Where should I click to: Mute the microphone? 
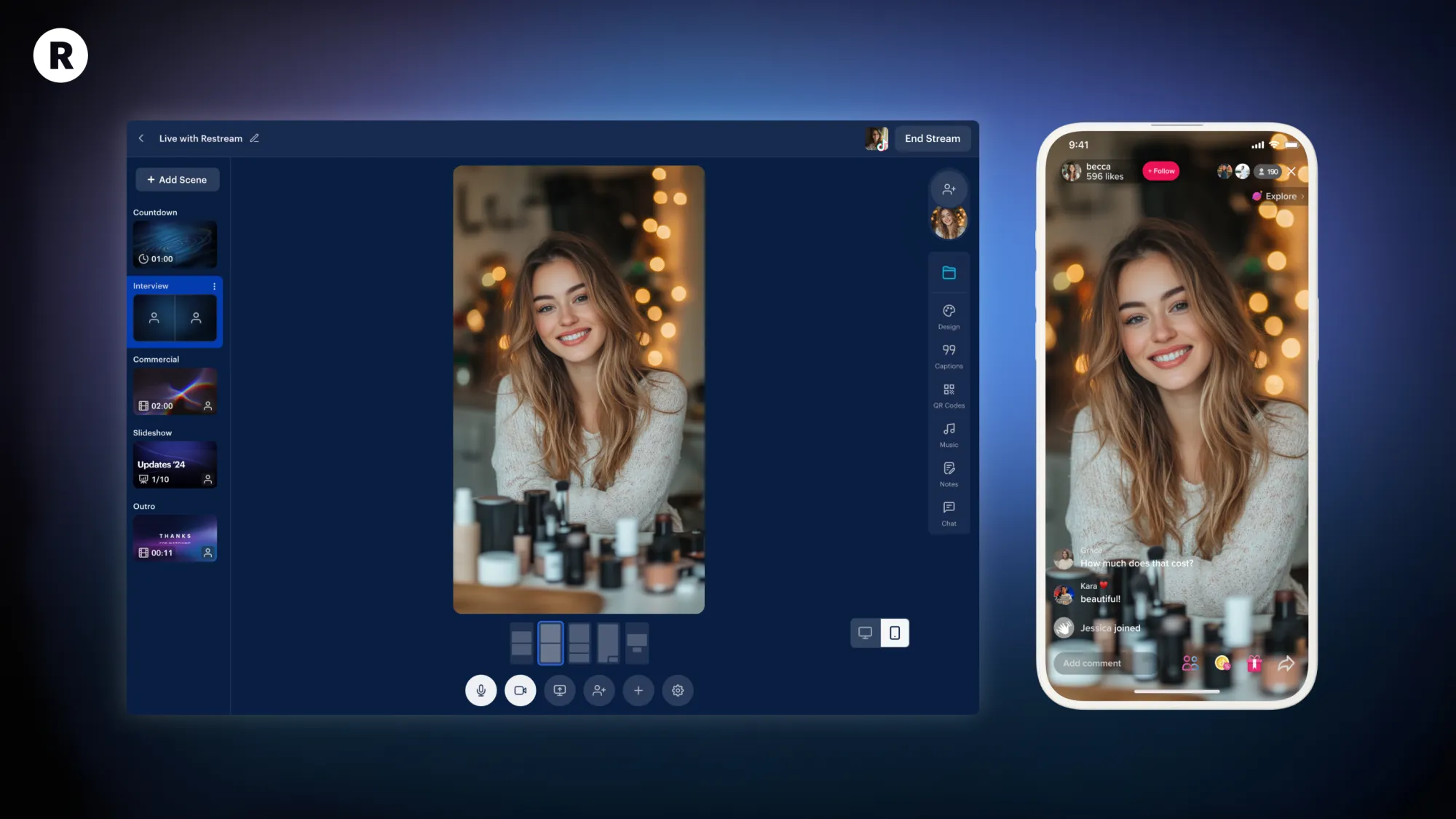(x=481, y=690)
